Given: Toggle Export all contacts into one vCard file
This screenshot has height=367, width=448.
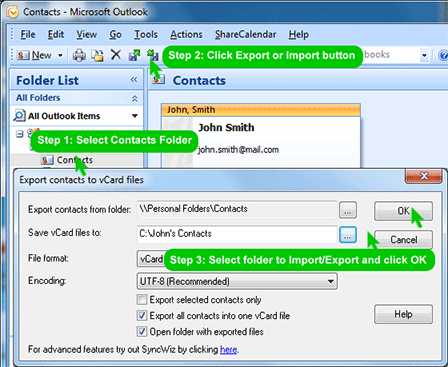Looking at the screenshot, I should (x=142, y=315).
